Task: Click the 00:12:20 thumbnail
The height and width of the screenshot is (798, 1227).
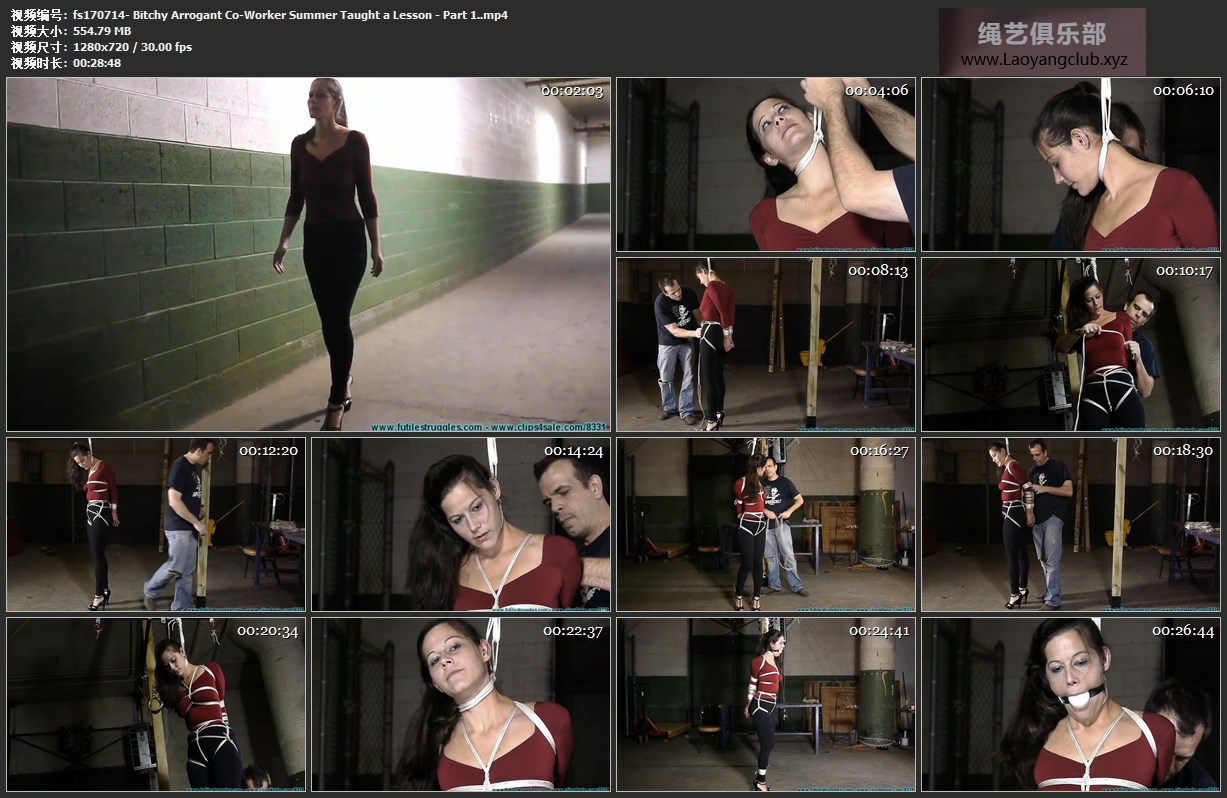Action: [x=156, y=524]
